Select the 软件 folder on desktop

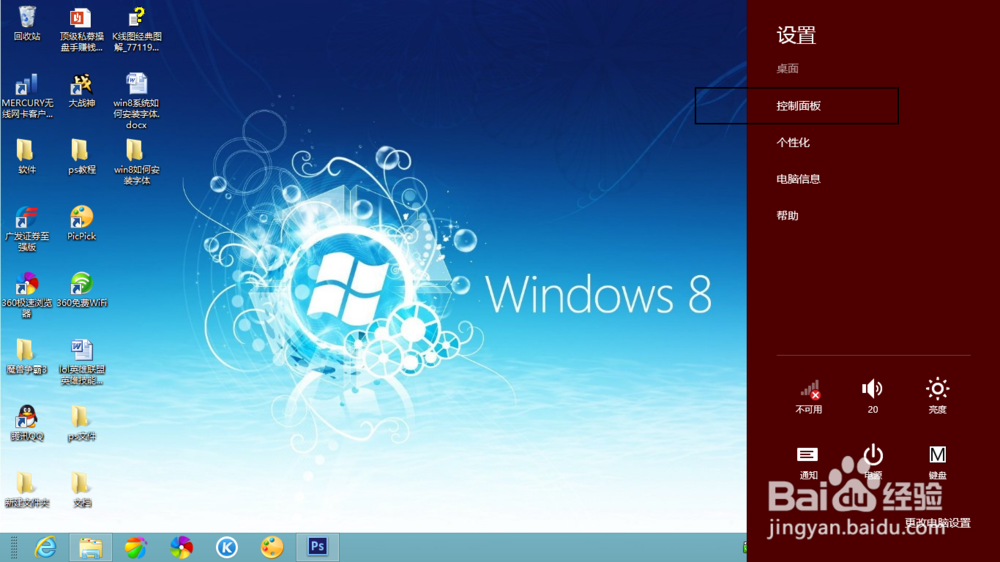tap(26, 156)
